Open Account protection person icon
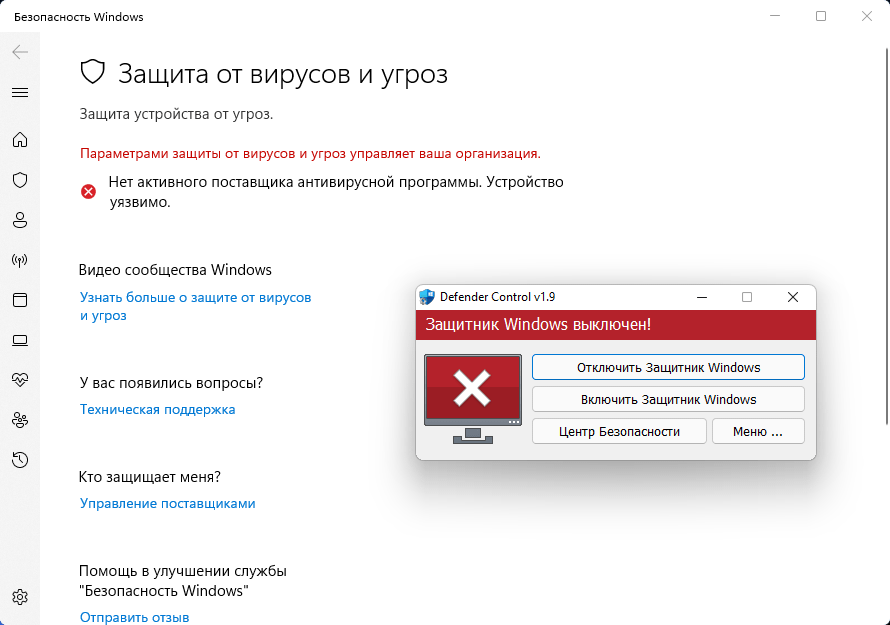 pos(20,220)
